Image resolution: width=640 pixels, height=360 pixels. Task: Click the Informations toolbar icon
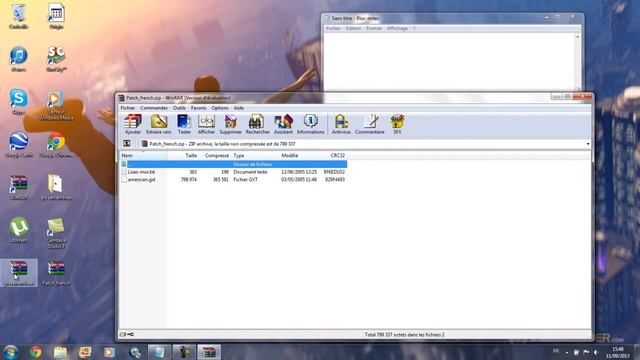tap(311, 124)
